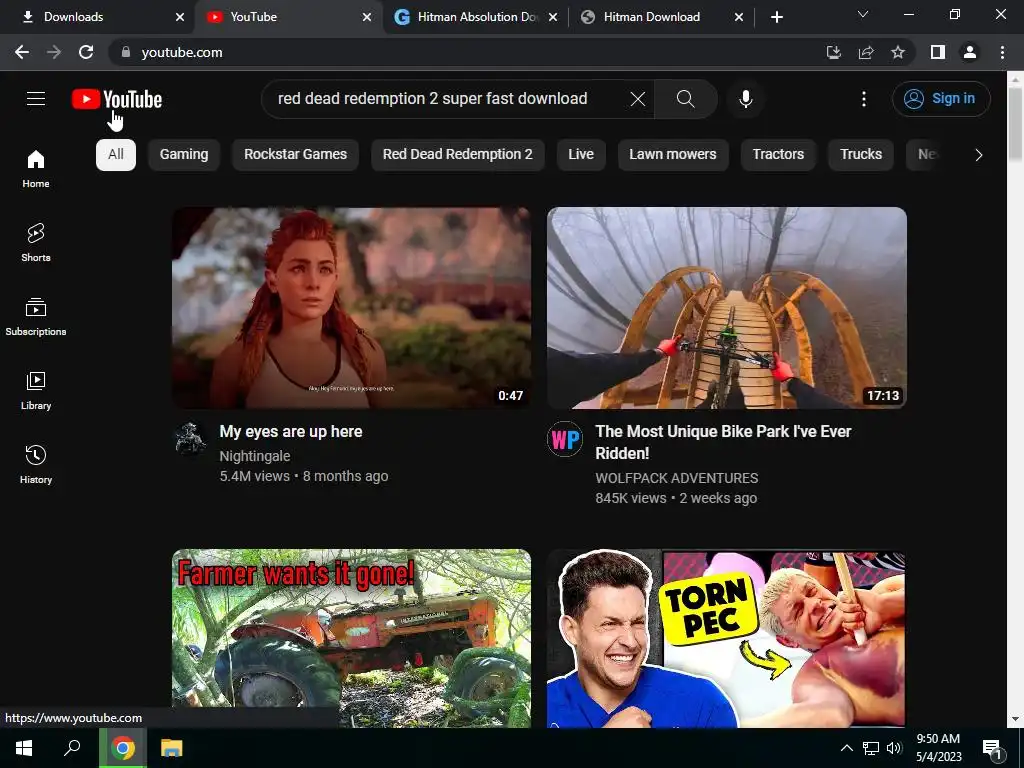Play 'Farmer wants it gone!' thumbnail
The width and height of the screenshot is (1024, 768).
point(351,638)
